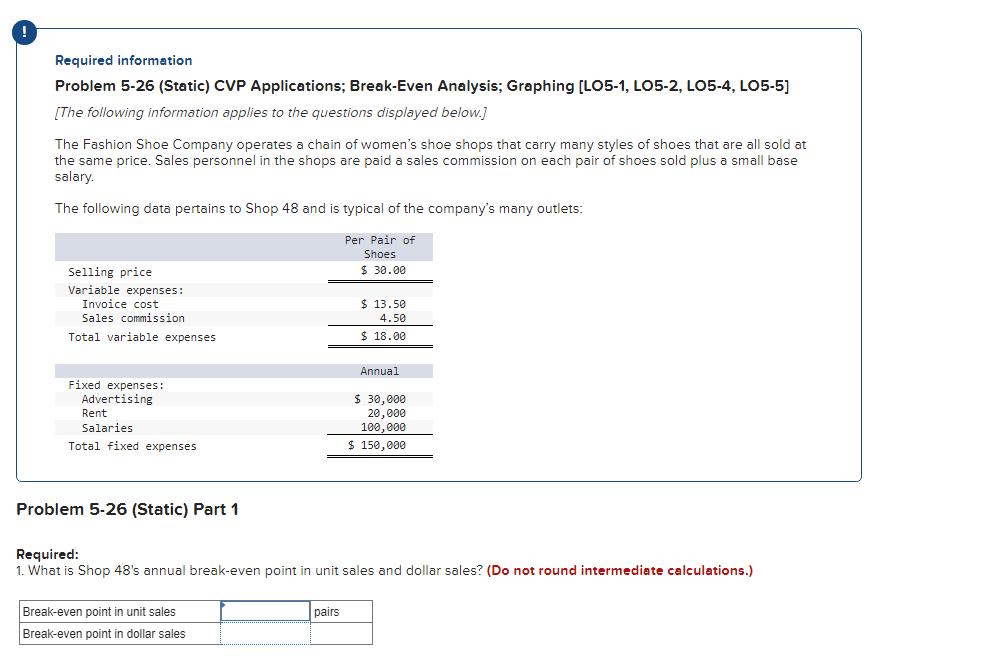Viewport: 985px width, 664px height.
Task: Click the Invoice cost $ 13.50 value
Action: pyautogui.click(x=383, y=304)
